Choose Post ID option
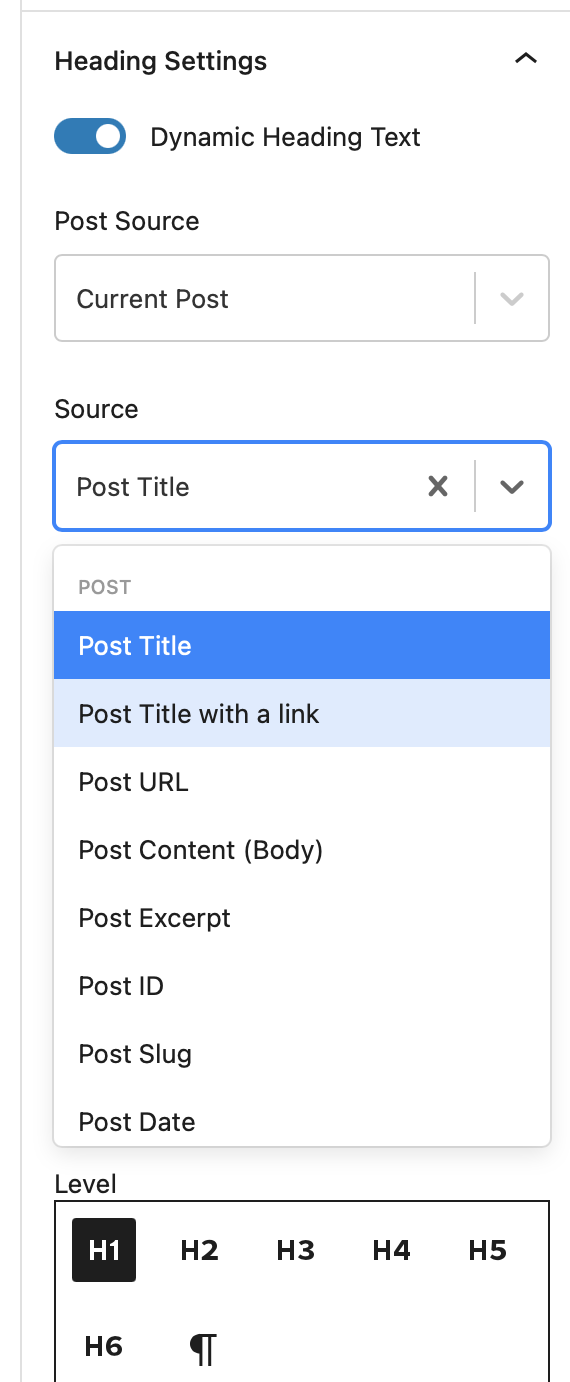This screenshot has width=570, height=1382. (302, 985)
